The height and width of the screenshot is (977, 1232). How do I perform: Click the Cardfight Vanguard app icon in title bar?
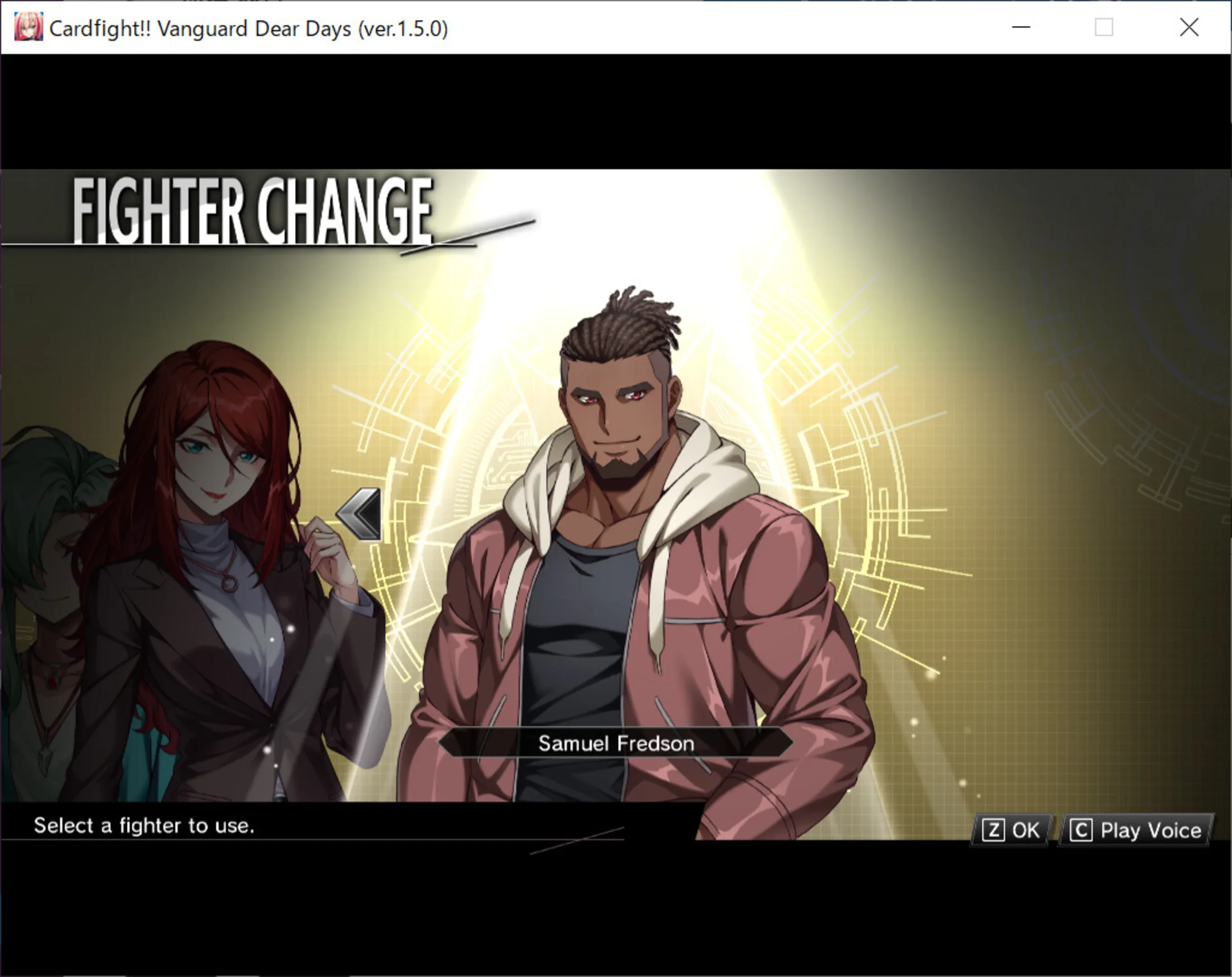tap(28, 28)
